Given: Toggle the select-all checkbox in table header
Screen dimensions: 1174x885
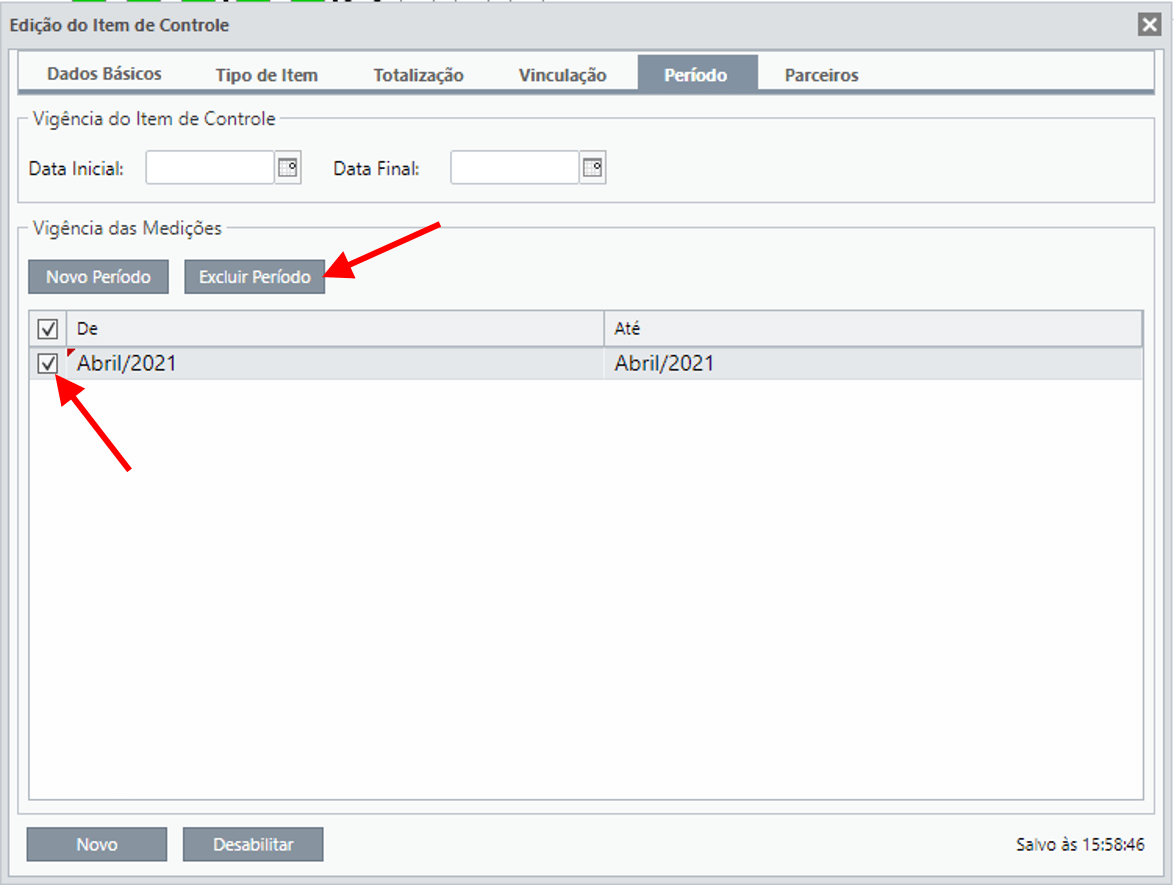Looking at the screenshot, I should [48, 329].
